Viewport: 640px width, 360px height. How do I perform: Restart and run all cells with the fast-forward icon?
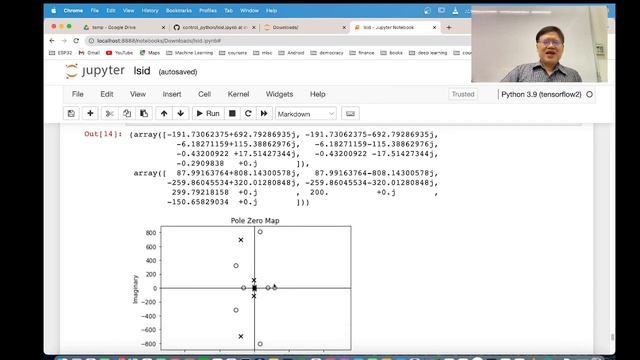[264, 113]
